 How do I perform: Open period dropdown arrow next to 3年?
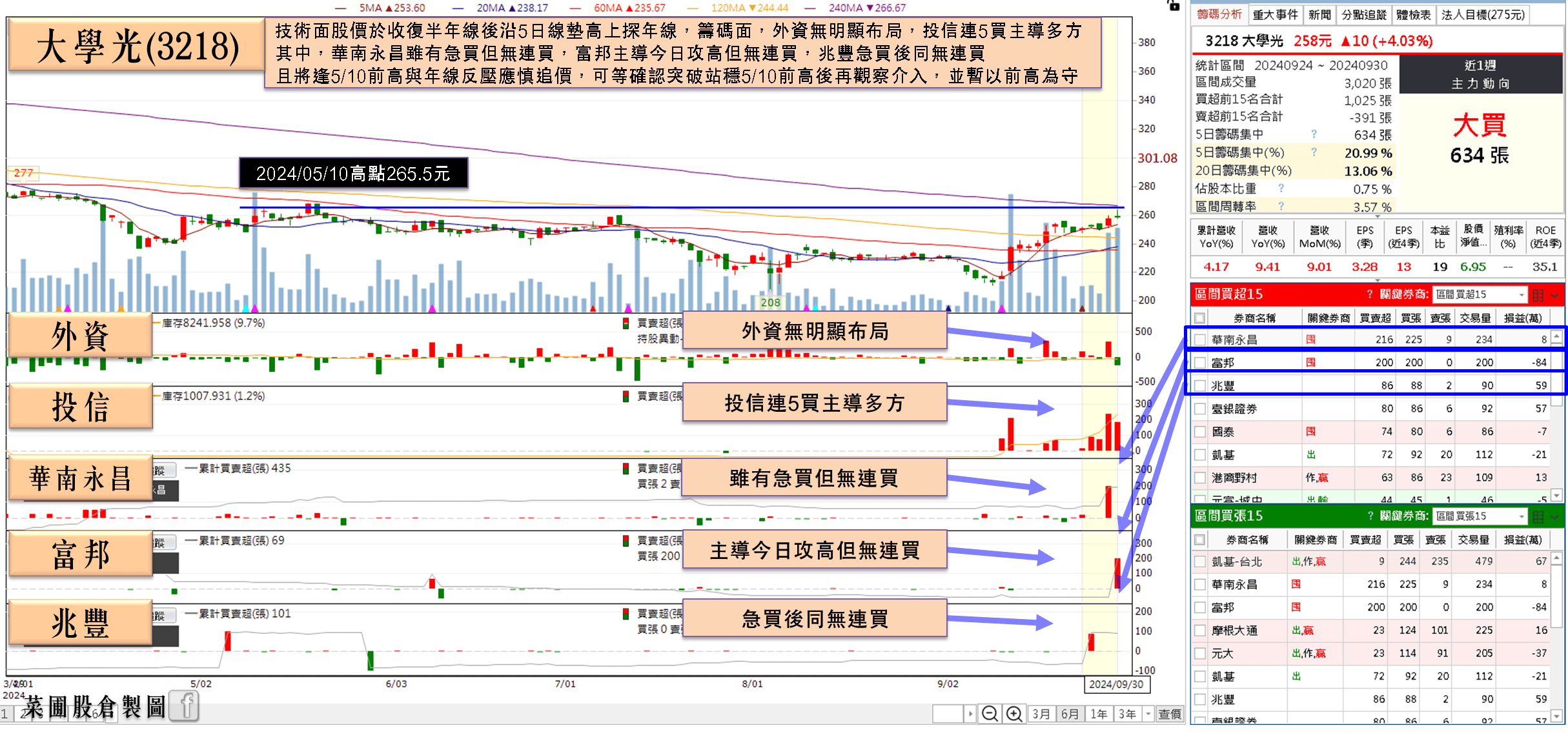click(x=1148, y=714)
